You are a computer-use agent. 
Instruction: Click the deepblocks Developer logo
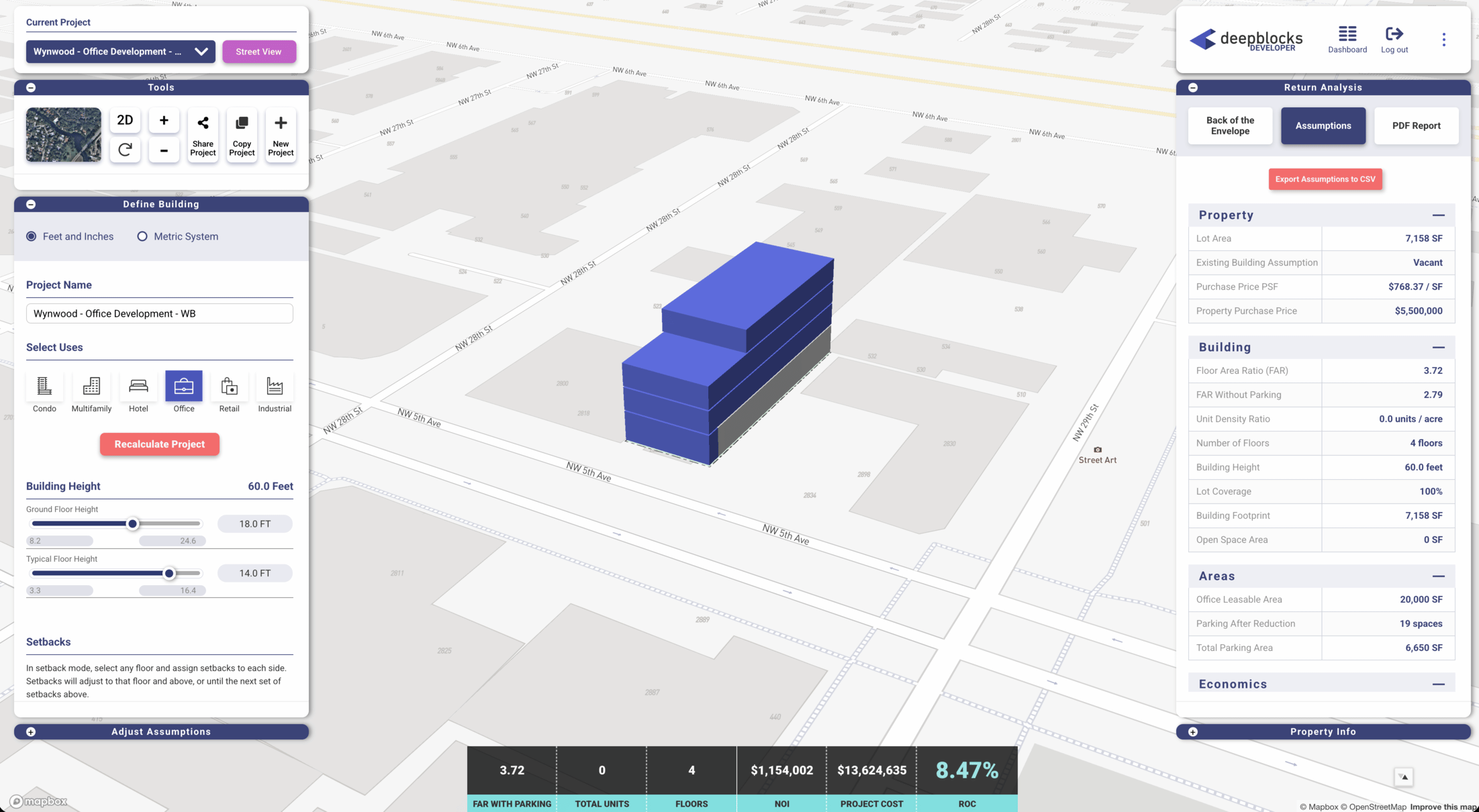pos(1246,40)
